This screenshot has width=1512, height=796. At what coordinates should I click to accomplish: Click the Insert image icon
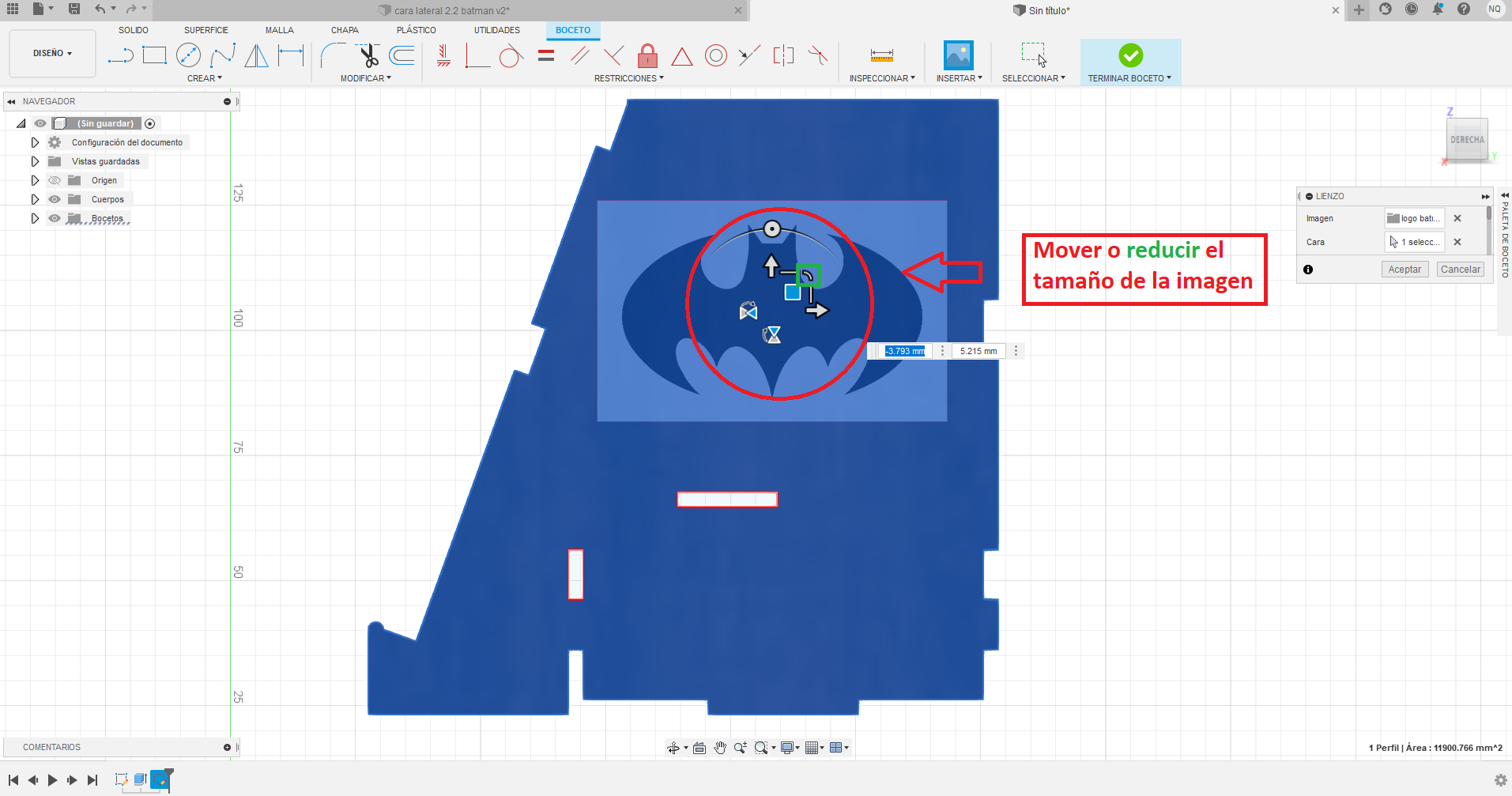click(x=959, y=55)
